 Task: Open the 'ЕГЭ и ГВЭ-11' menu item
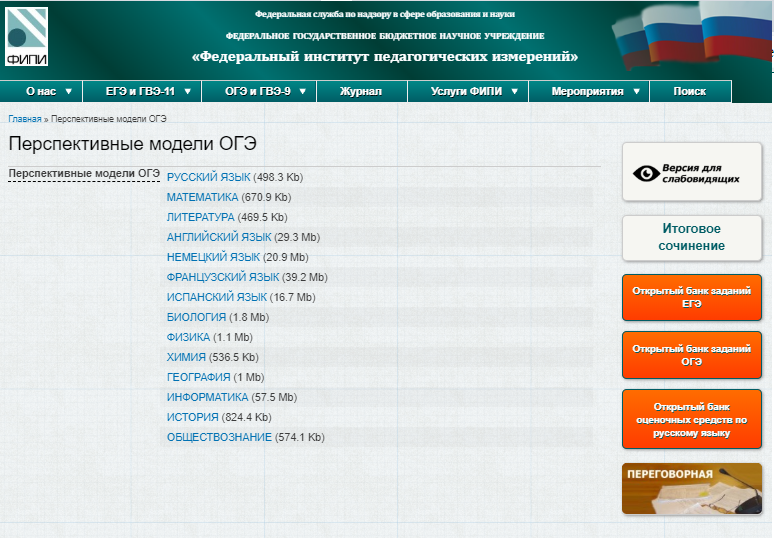pyautogui.click(x=140, y=91)
